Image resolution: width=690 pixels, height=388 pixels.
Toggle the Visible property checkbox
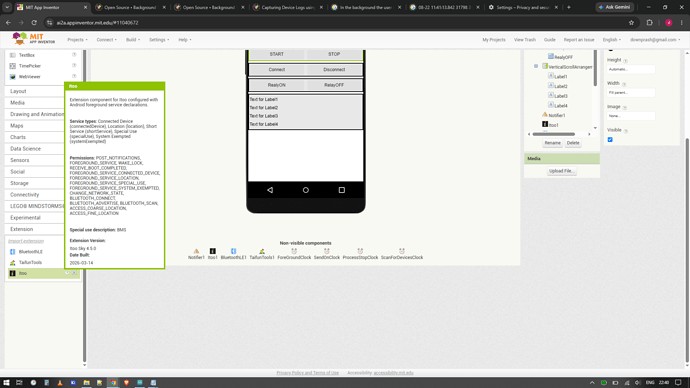[610, 139]
